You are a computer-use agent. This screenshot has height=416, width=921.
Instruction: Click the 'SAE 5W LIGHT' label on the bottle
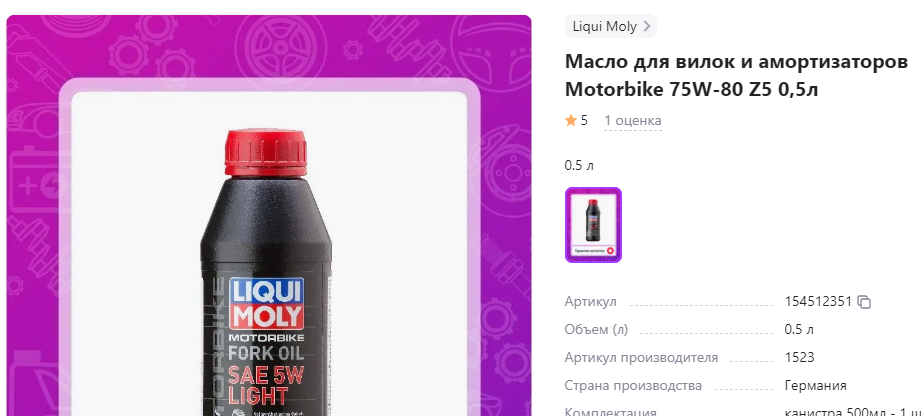point(265,385)
